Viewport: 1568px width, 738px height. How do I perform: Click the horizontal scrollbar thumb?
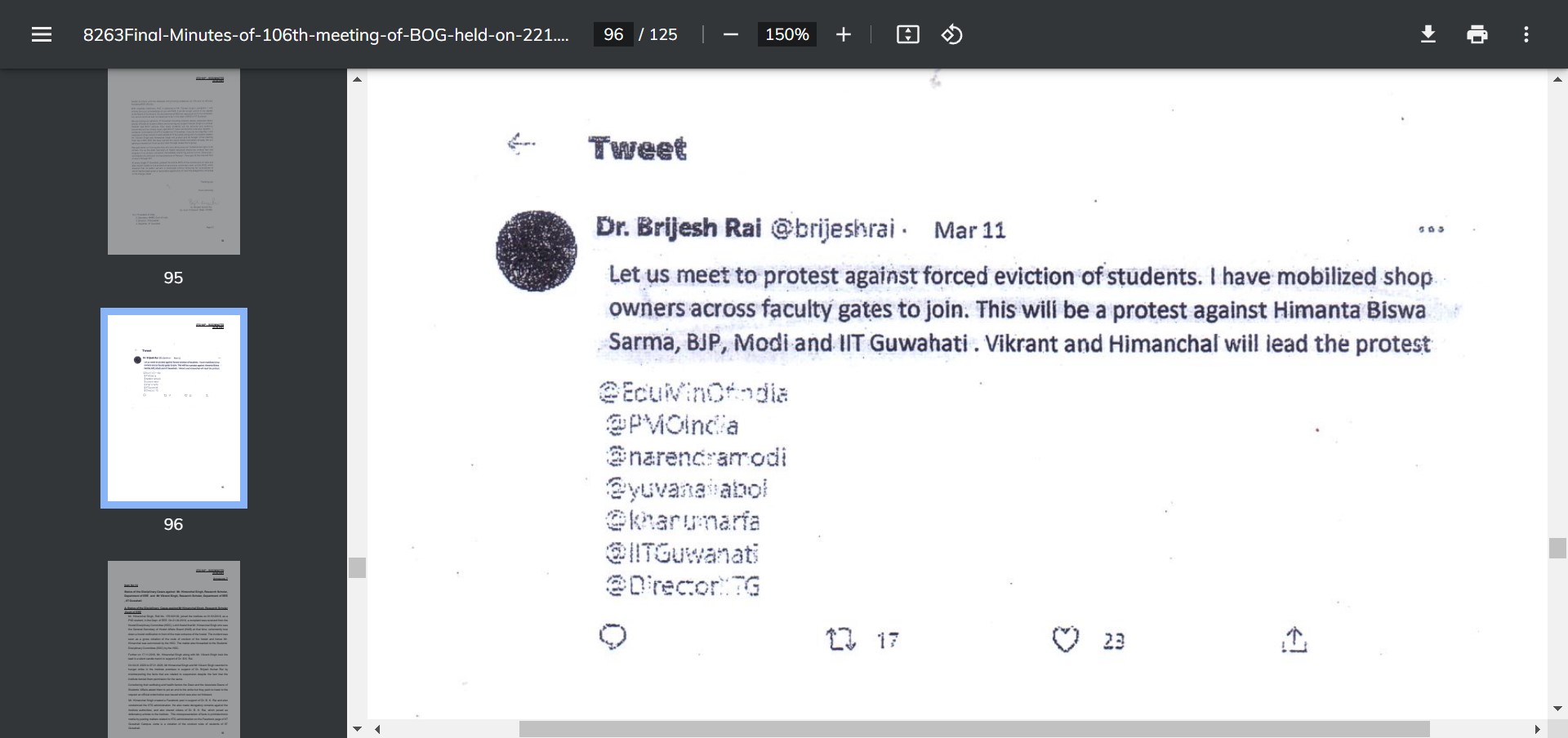pyautogui.click(x=974, y=729)
